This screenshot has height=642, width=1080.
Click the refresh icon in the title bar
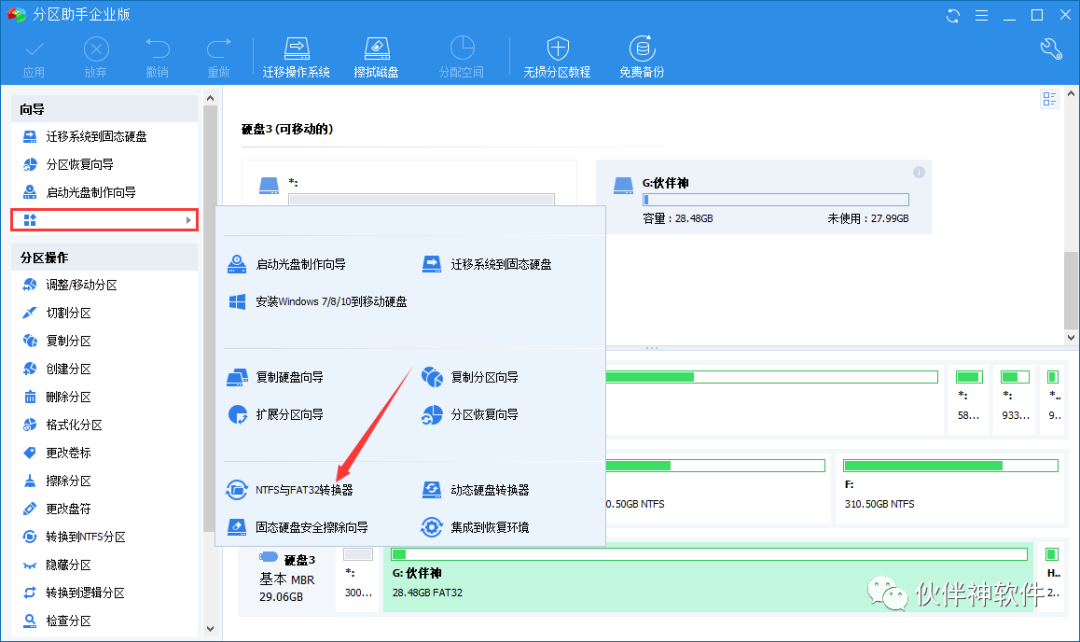pos(952,14)
